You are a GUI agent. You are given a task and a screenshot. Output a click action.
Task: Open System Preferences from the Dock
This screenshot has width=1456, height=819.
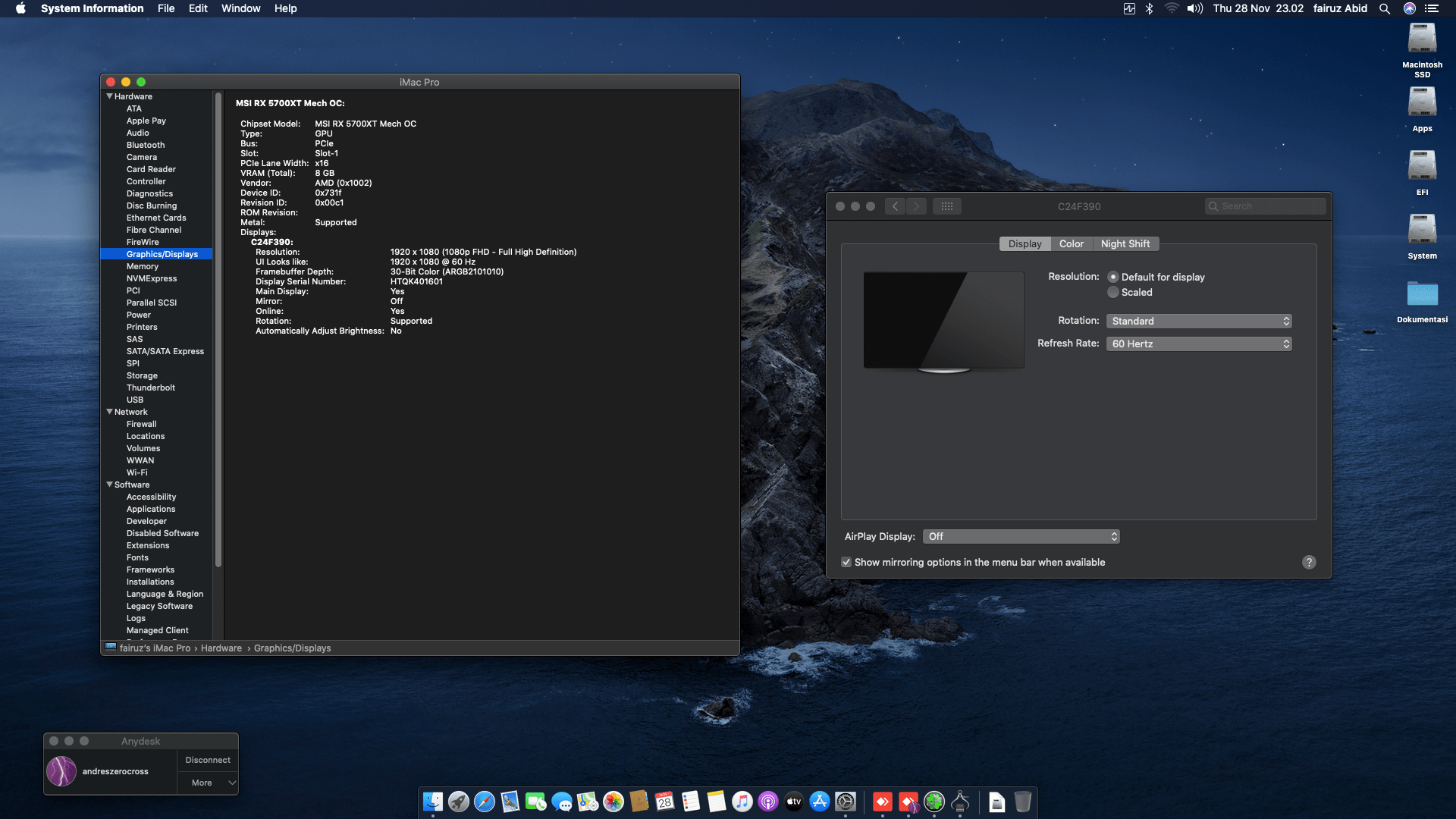pos(844,802)
